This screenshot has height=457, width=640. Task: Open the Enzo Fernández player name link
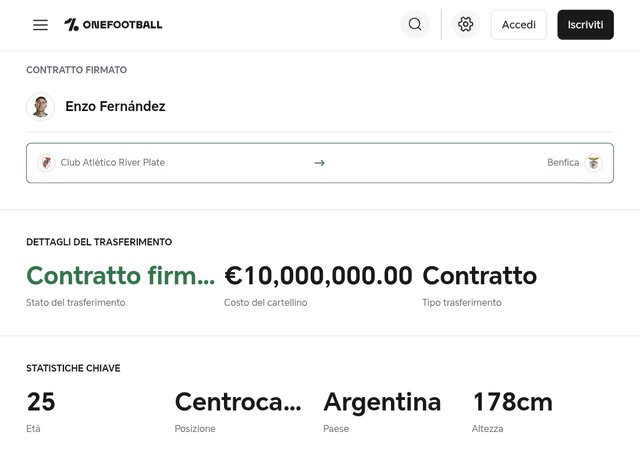[x=115, y=107]
